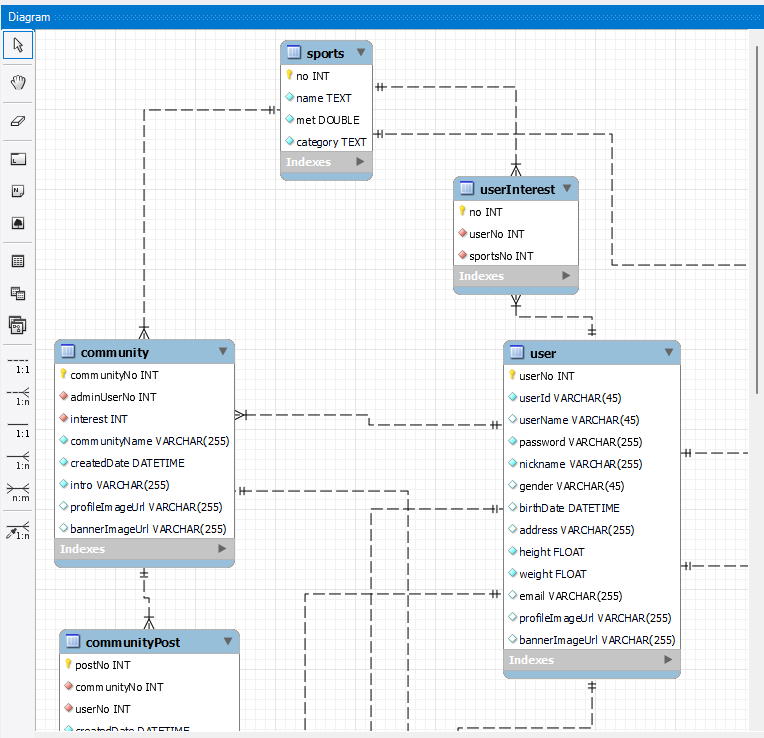The width and height of the screenshot is (764, 738).
Task: Choose the 1:n using existing columns tool
Action: [x=18, y=530]
